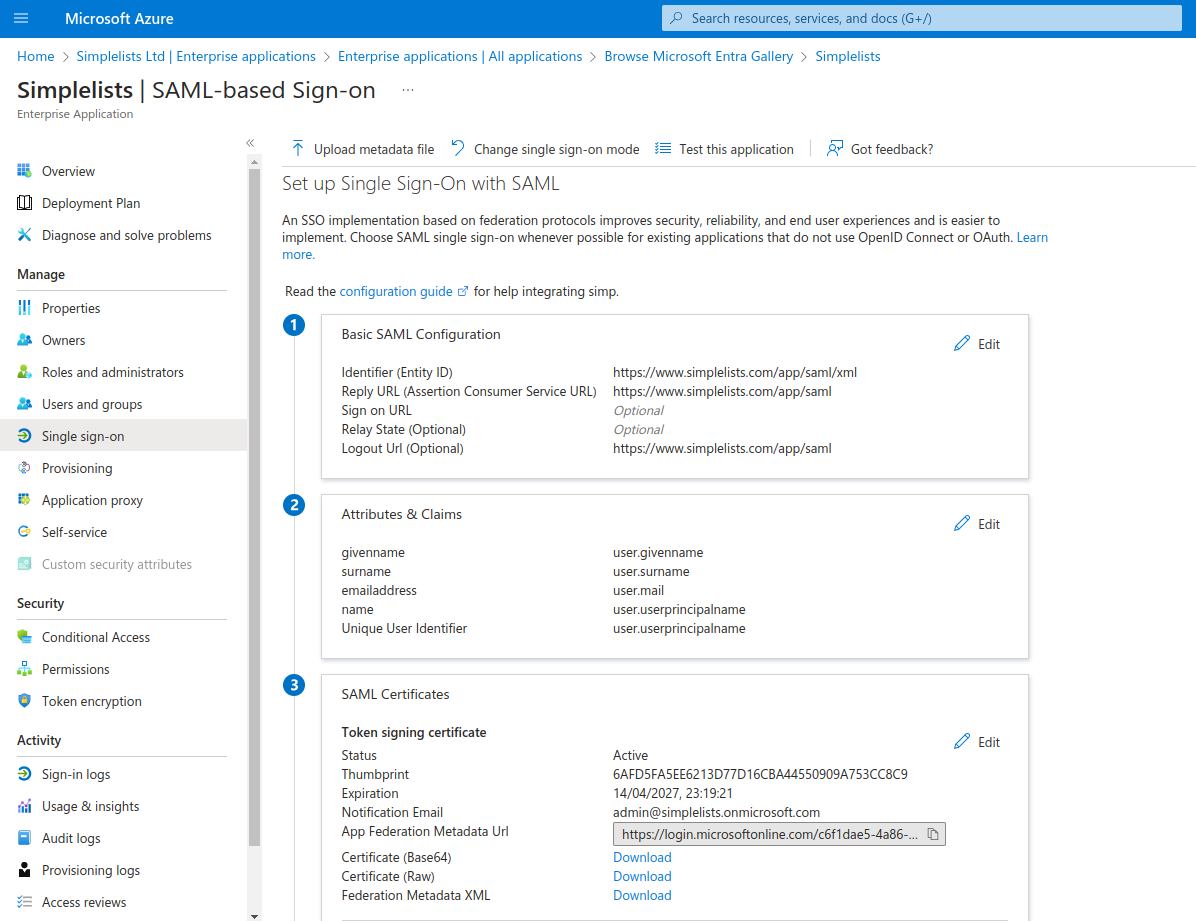Download the Certificate (Raw)
This screenshot has height=921, width=1196.
click(642, 876)
